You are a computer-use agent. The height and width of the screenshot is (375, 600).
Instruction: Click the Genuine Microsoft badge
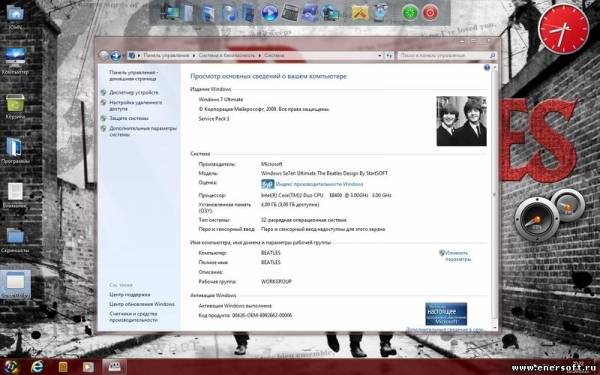coord(446,314)
